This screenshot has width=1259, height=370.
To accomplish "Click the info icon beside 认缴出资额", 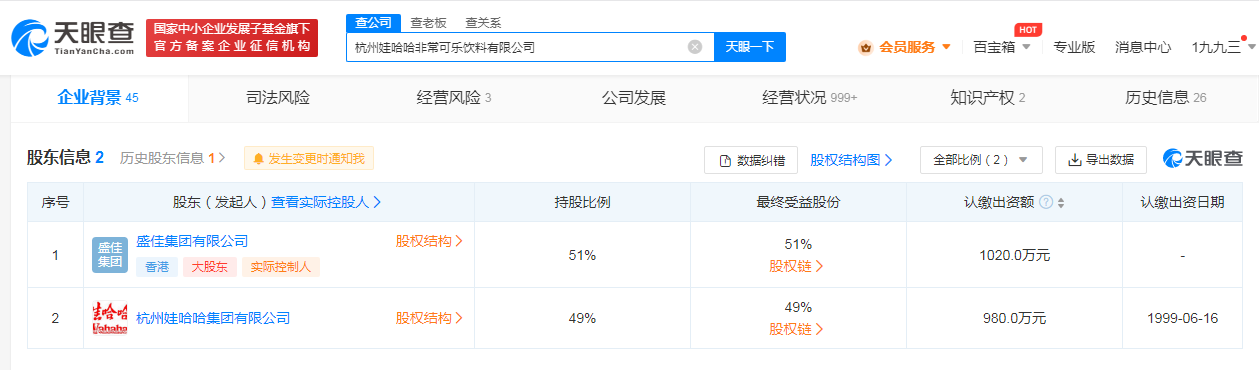I will (x=1046, y=202).
